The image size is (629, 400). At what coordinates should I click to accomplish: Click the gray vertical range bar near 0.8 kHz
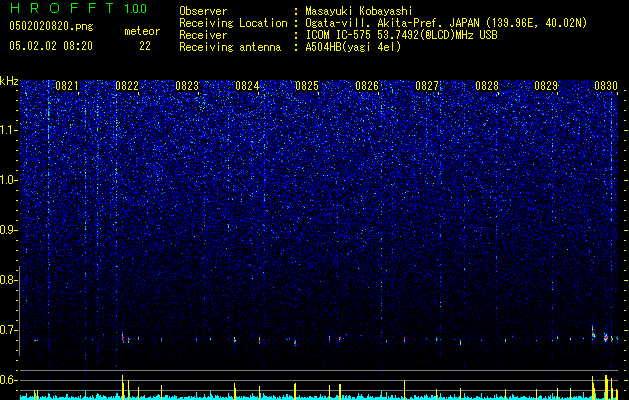click(20, 311)
